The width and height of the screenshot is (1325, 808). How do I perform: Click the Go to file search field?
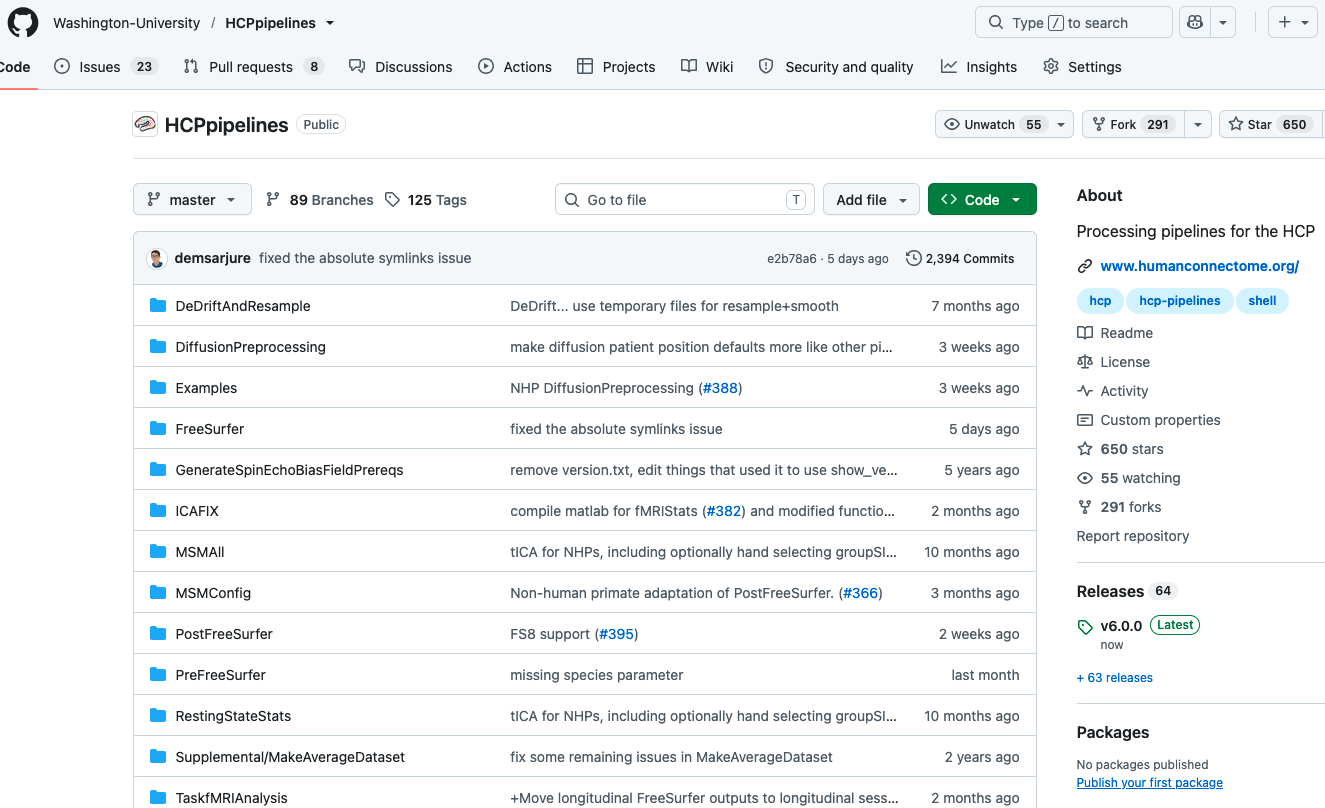coord(685,199)
